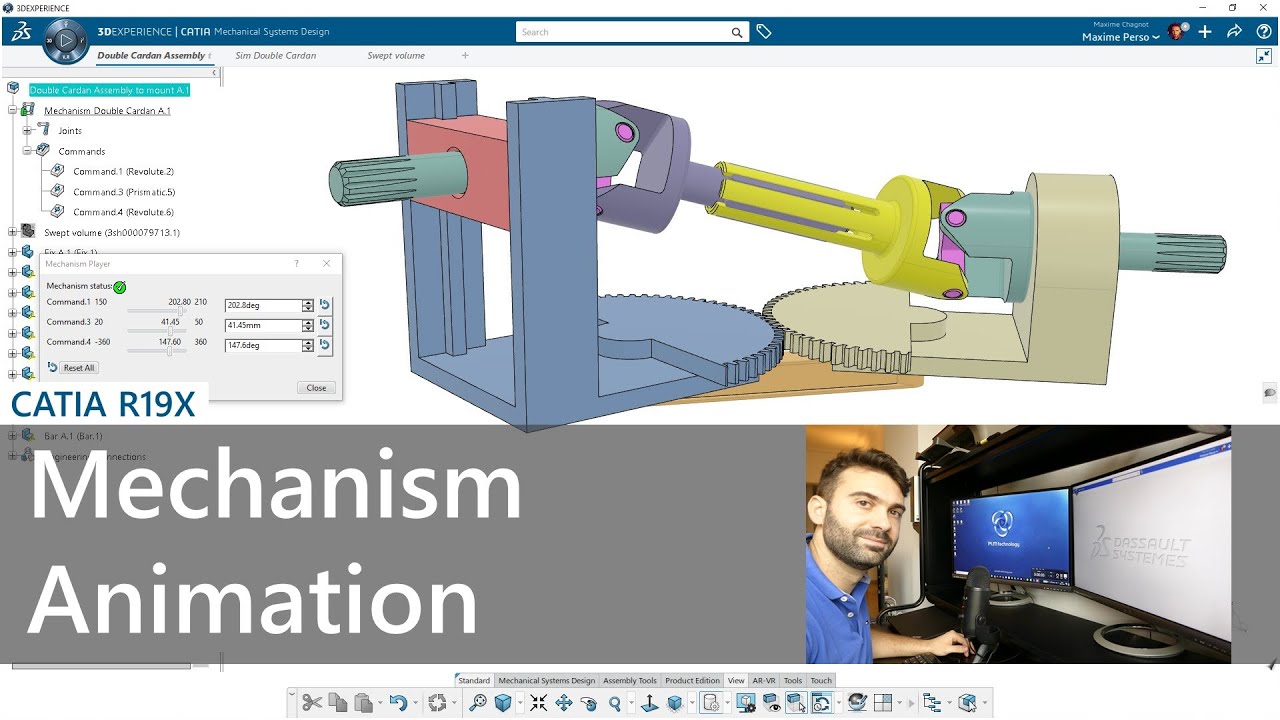The width and height of the screenshot is (1280, 720).
Task: Click the Reframe inward-arrows icon
Action: click(539, 703)
